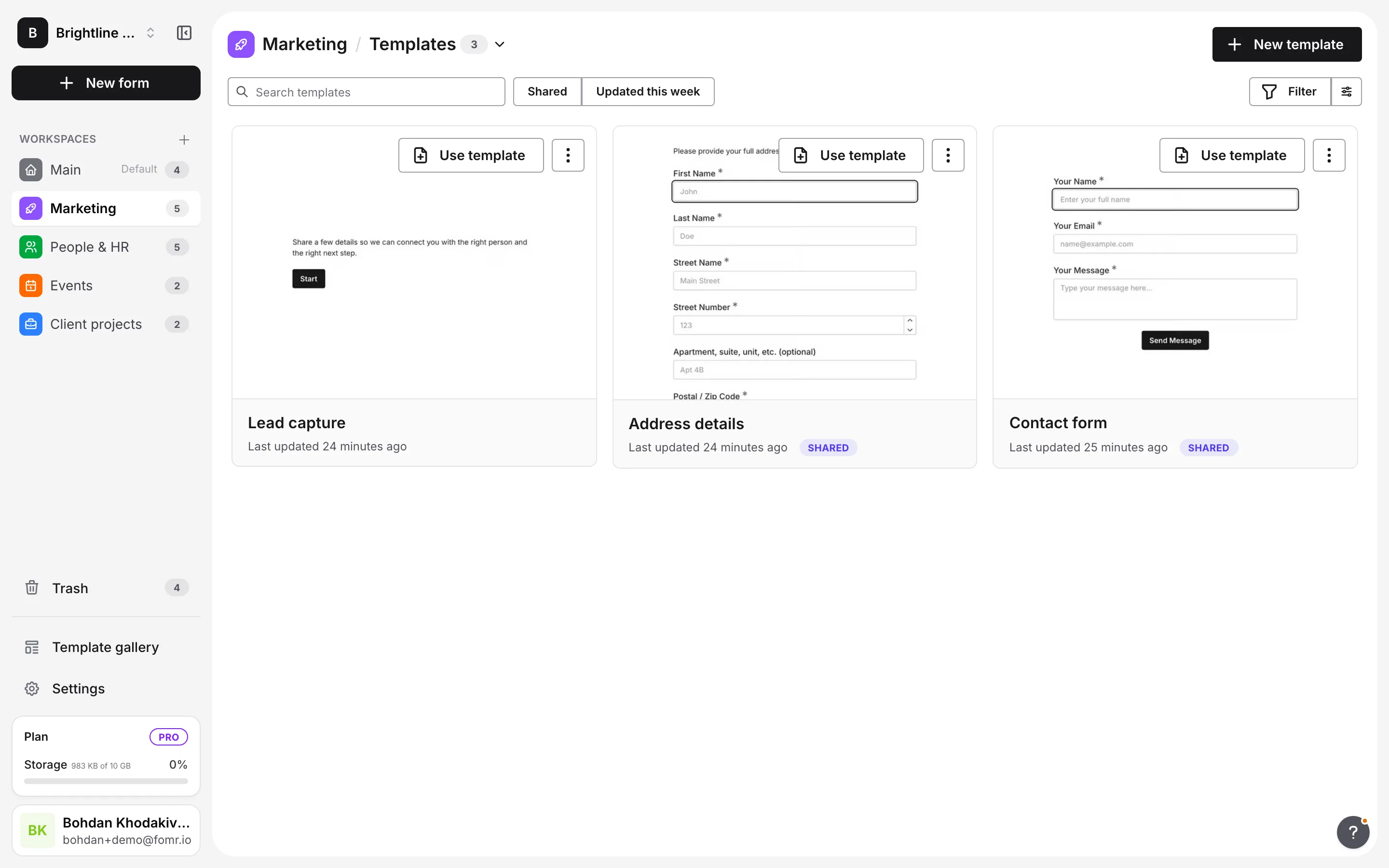Image resolution: width=1389 pixels, height=868 pixels.
Task: Open the People & HR workspace
Action: point(106,247)
